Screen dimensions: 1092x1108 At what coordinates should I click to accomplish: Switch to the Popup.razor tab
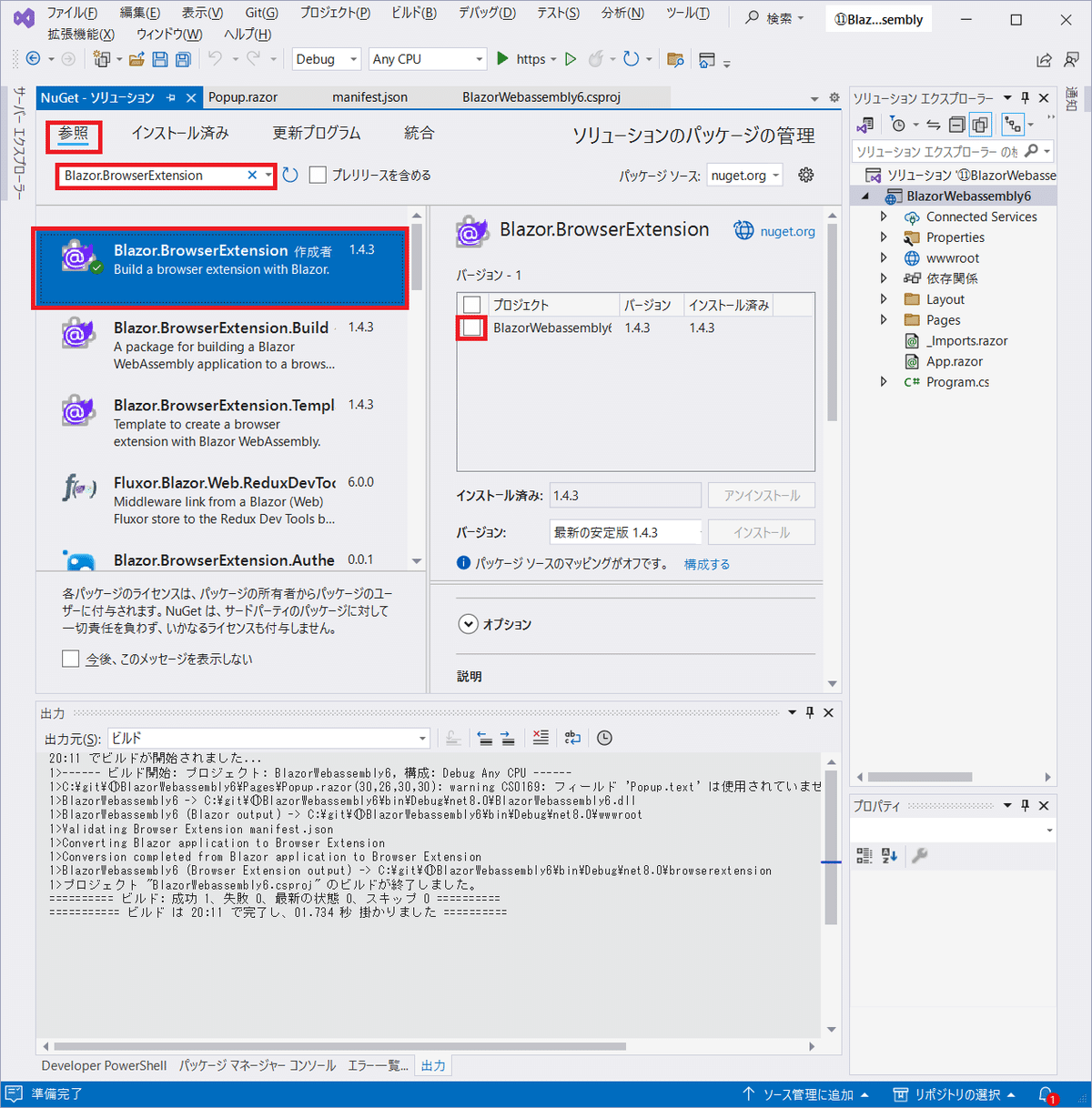coord(243,97)
